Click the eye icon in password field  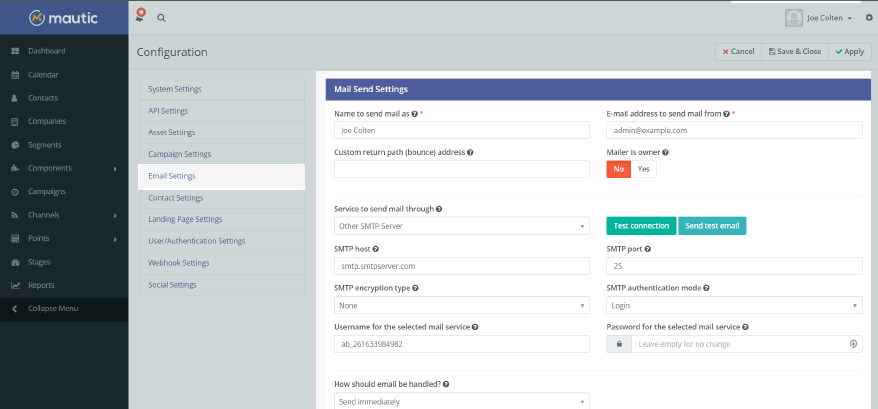pos(853,343)
